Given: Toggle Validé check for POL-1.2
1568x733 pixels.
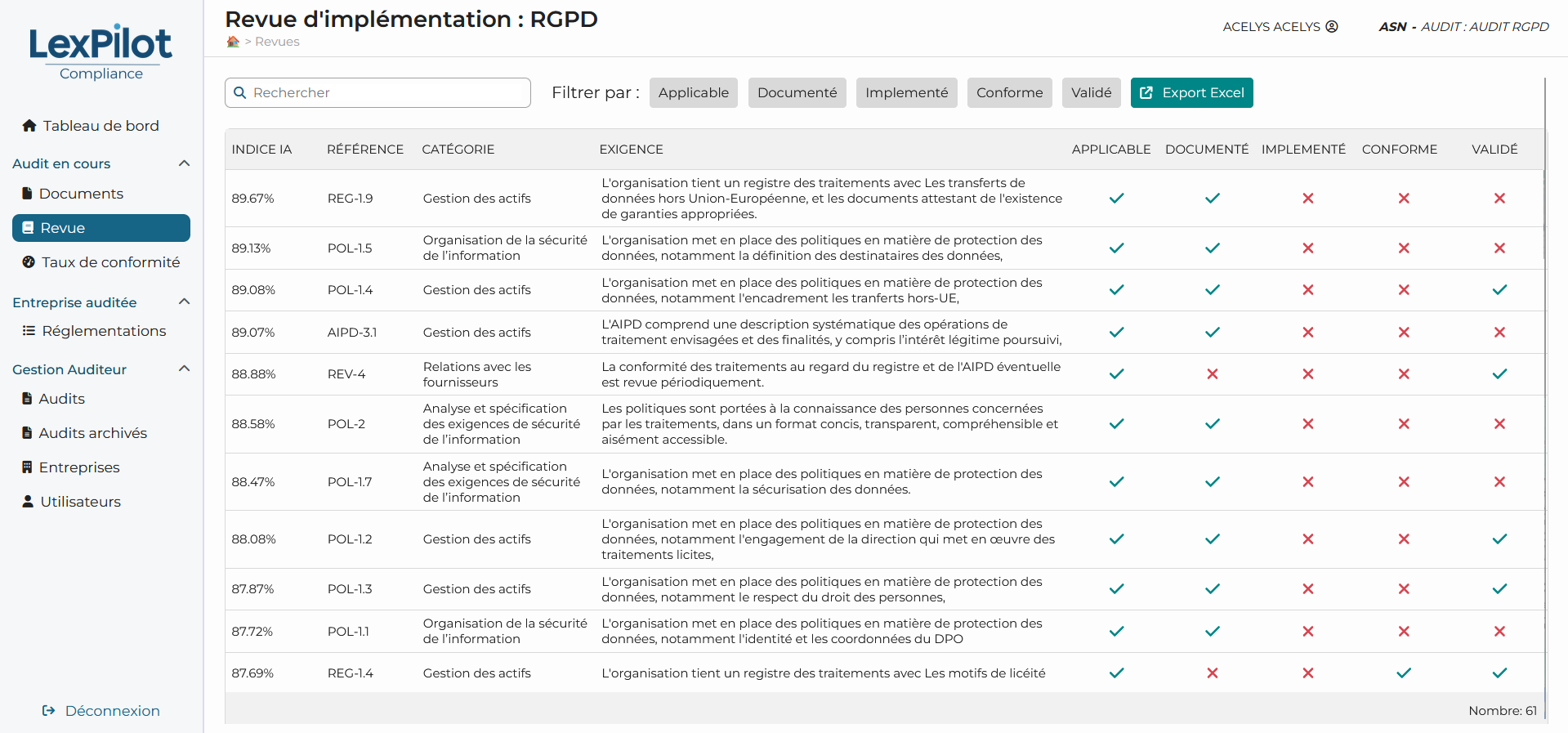Looking at the screenshot, I should tap(1499, 539).
